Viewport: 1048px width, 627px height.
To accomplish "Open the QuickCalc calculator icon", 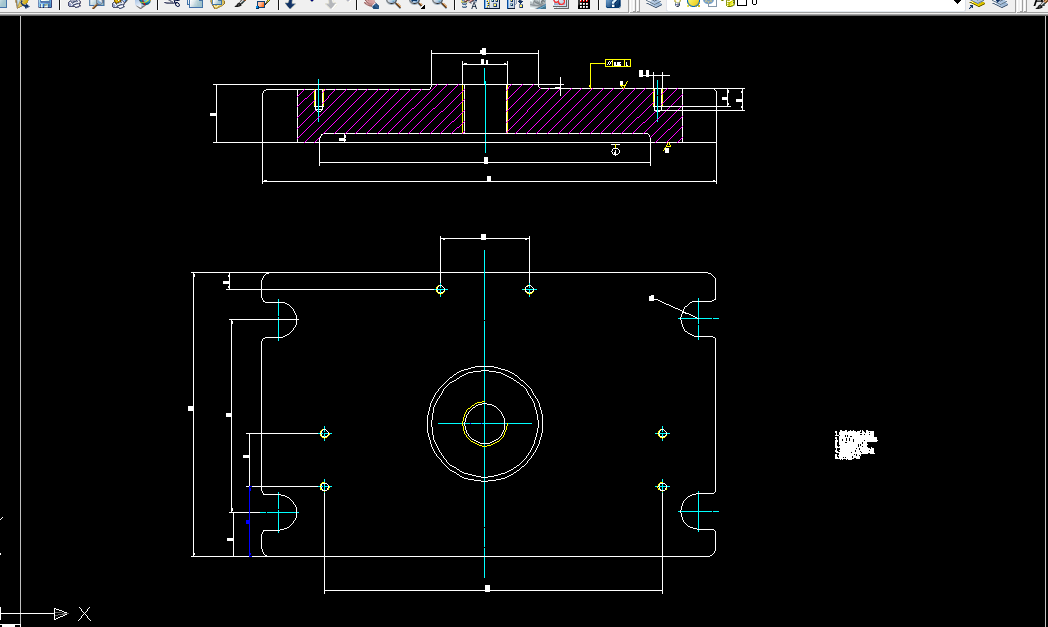I will coord(583,3).
